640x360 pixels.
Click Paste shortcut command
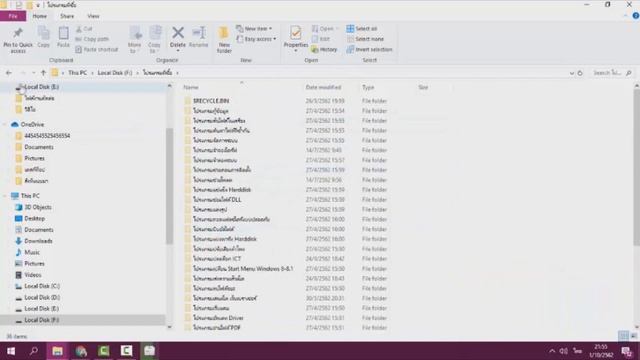click(x=97, y=49)
